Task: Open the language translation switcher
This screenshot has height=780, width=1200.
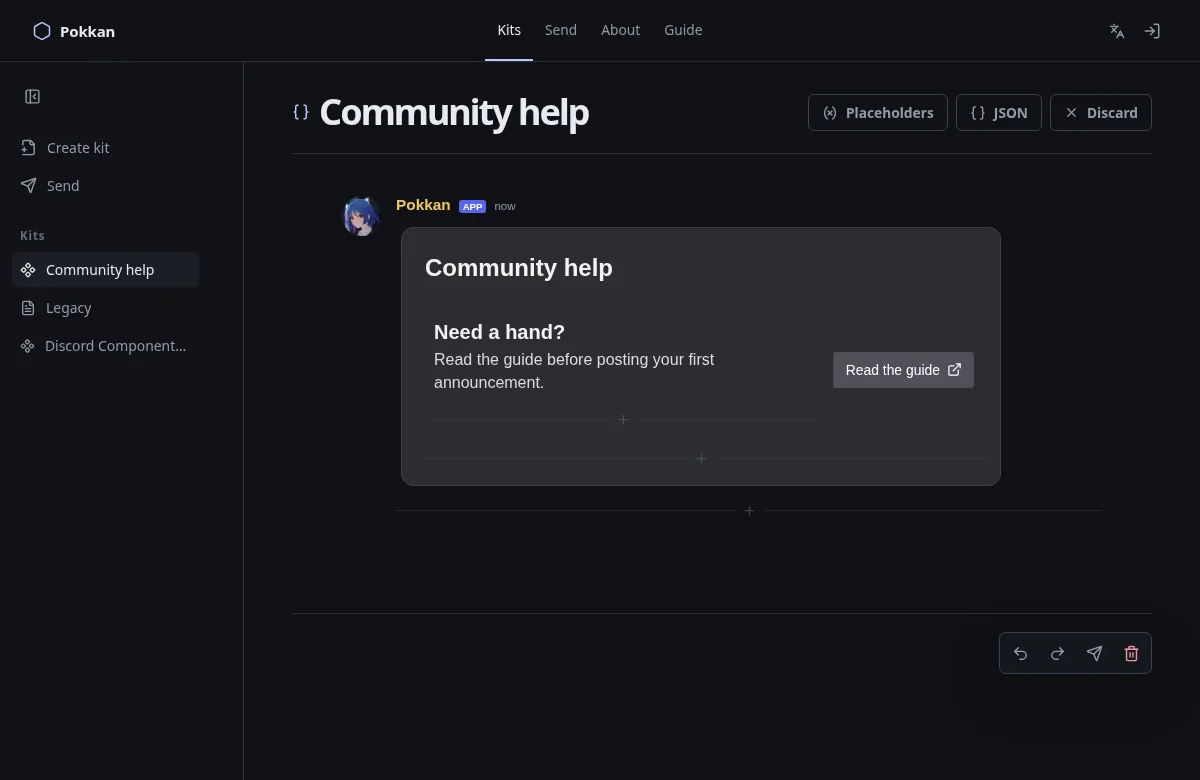Action: click(x=1117, y=31)
